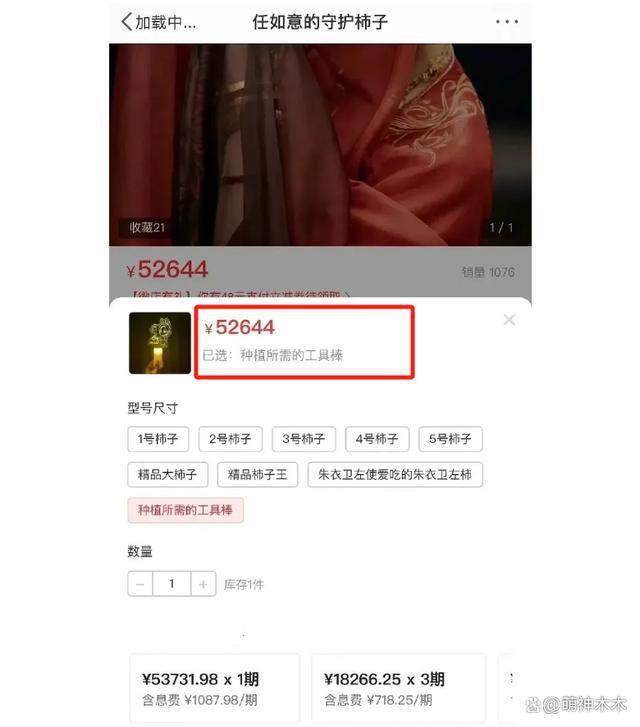Viewport: 640px width, 727px height.
Task: Increase quantity with the plus button
Action: [x=203, y=584]
